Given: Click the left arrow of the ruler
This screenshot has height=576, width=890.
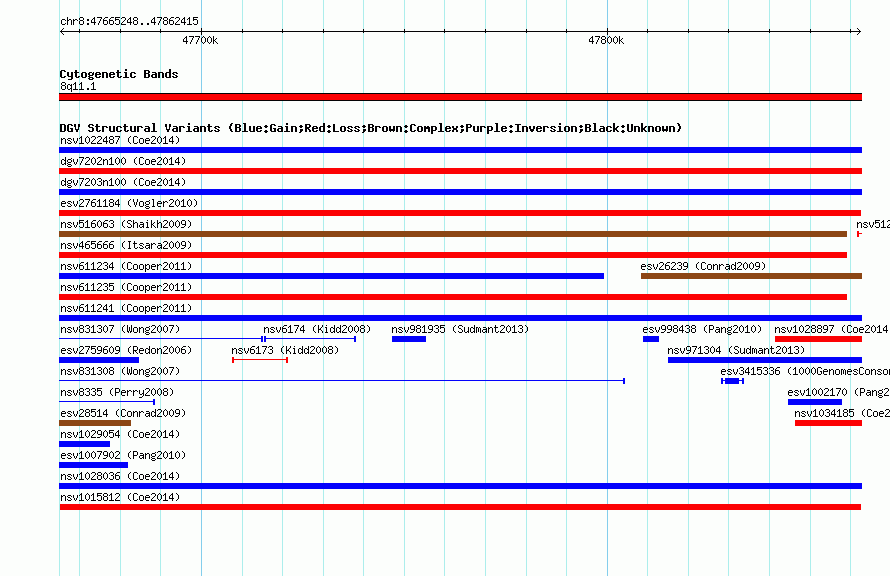Looking at the screenshot, I should pyautogui.click(x=62, y=31).
